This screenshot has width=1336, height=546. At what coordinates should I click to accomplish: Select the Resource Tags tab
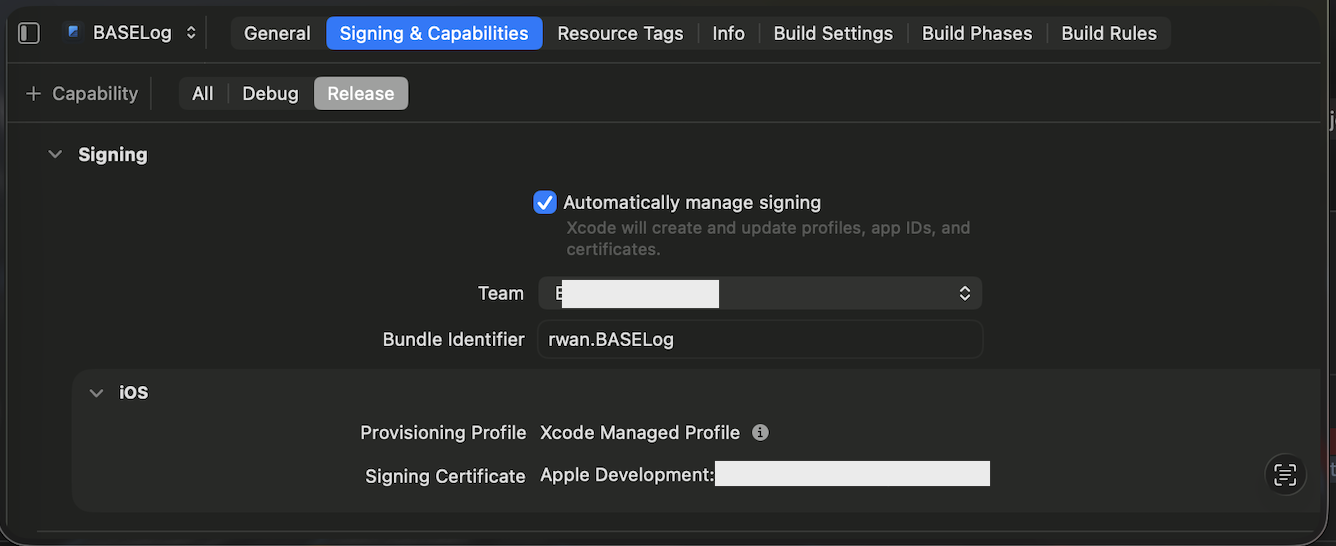[x=620, y=33]
